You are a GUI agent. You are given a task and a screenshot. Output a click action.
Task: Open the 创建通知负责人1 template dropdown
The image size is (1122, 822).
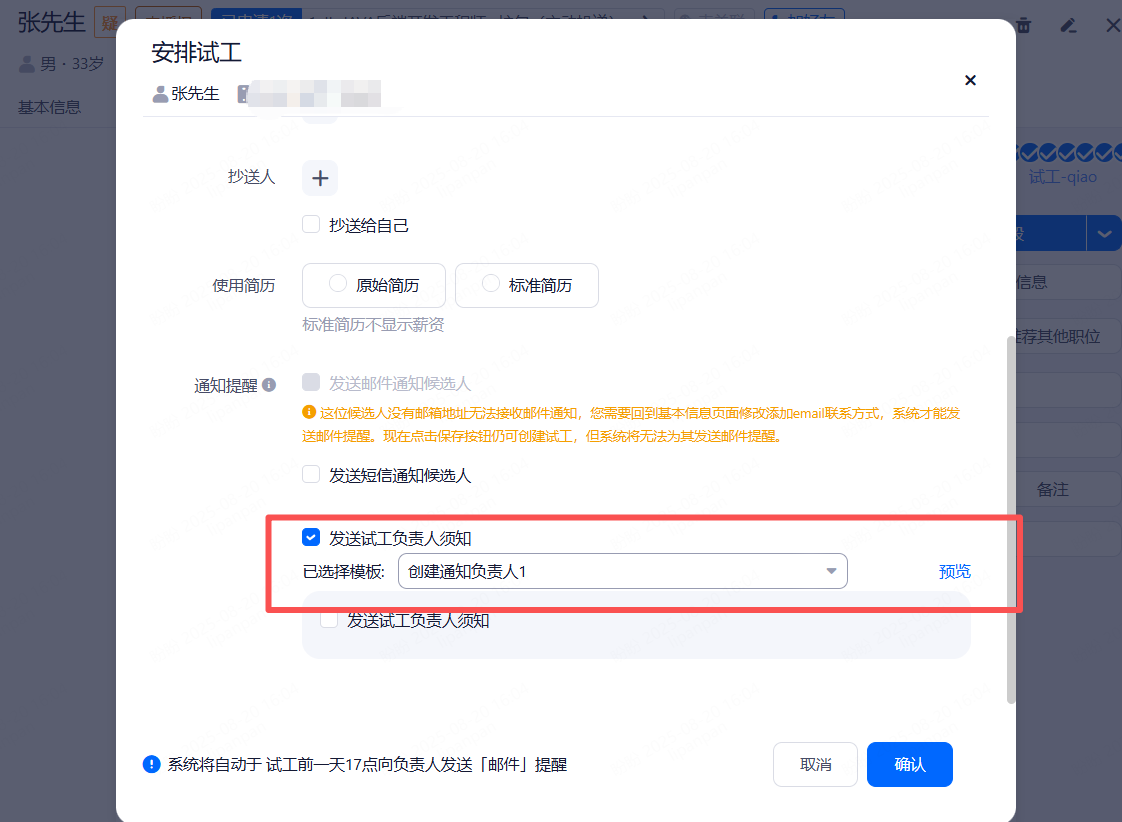click(x=622, y=571)
